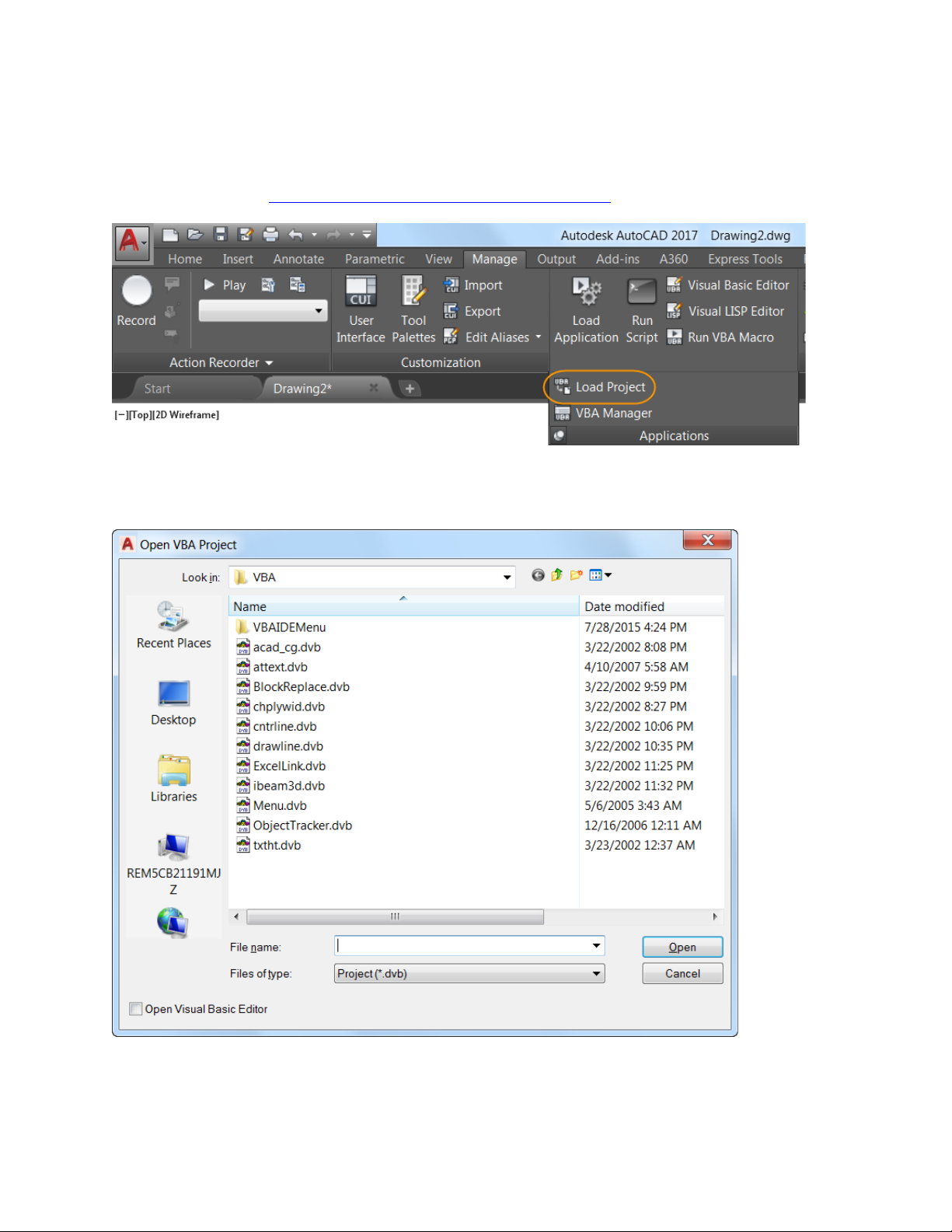Click the New file icon in quick access toolbar
Image resolution: width=952 pixels, height=1232 pixels.
[171, 235]
